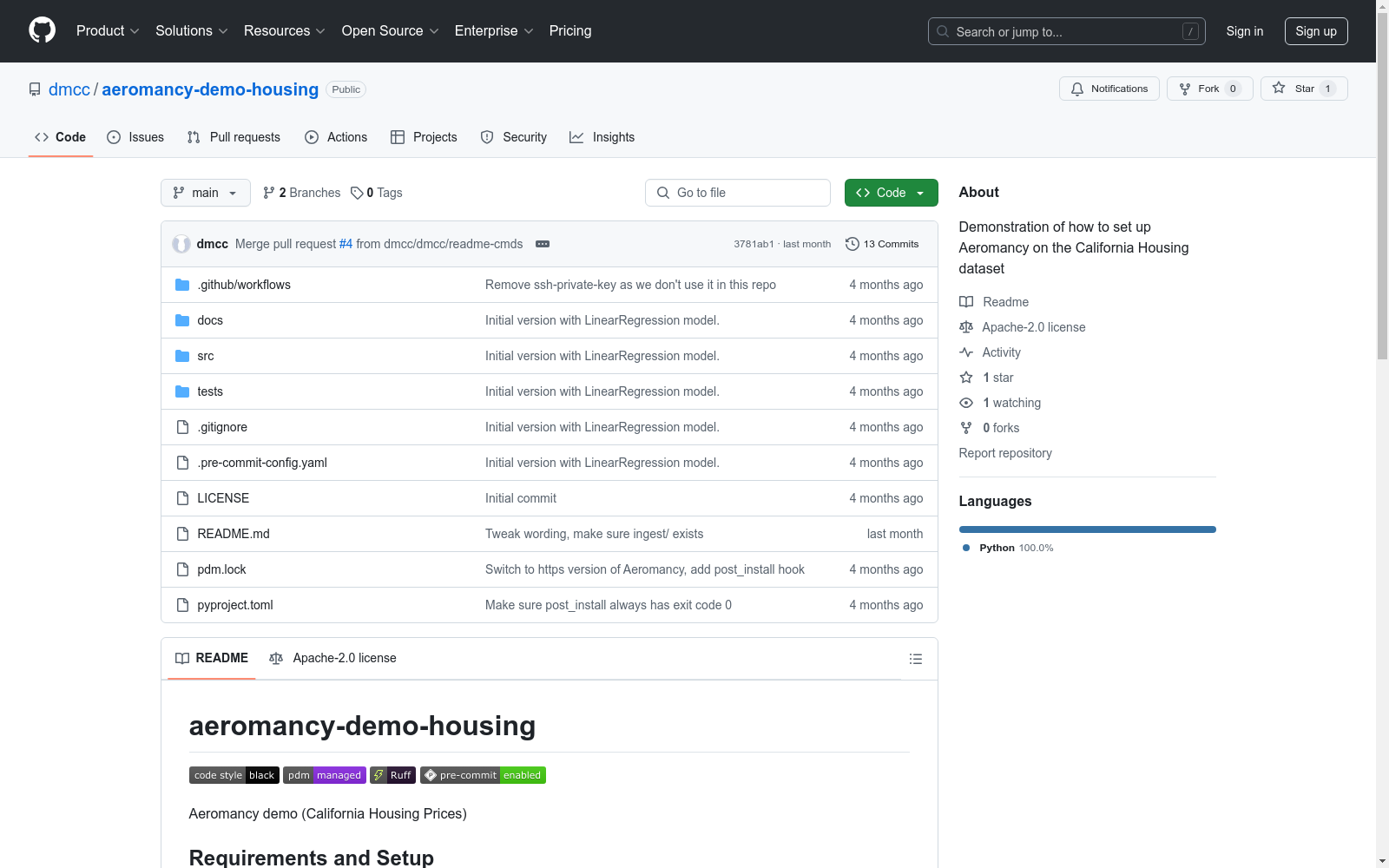Switch to the Insights tab
Image resolution: width=1389 pixels, height=868 pixels.
pos(602,137)
